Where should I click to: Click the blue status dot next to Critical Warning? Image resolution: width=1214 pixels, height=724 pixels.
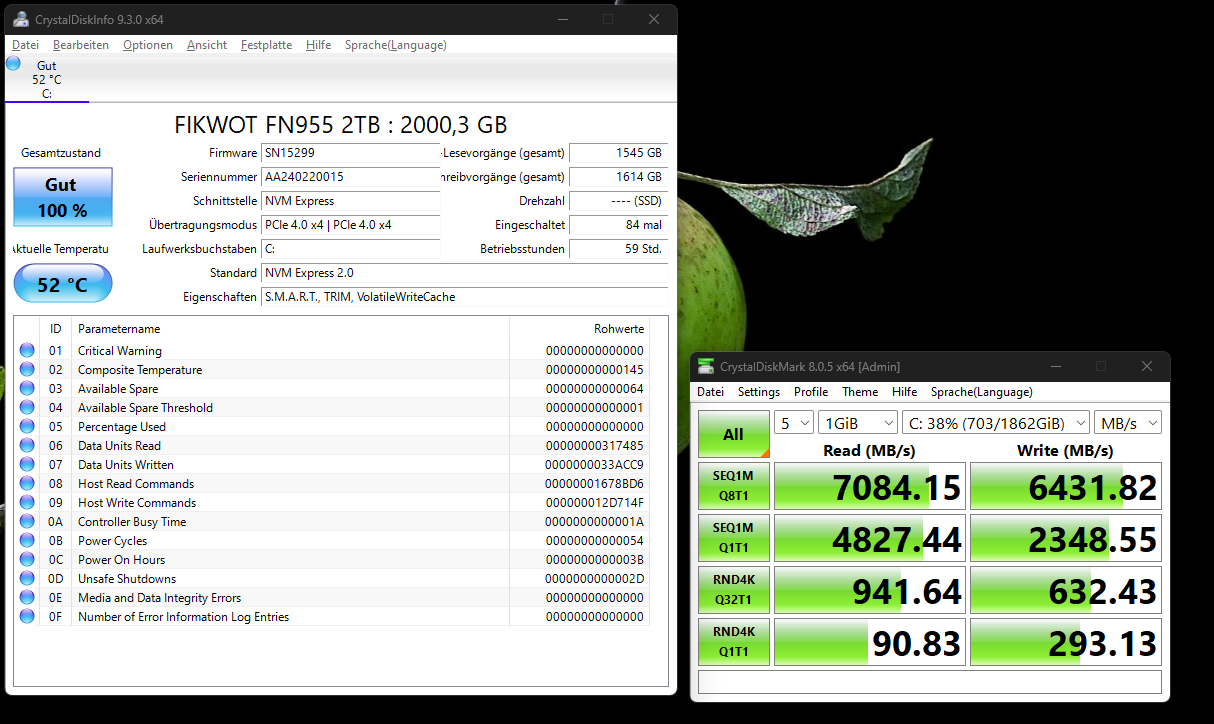[x=28, y=349]
